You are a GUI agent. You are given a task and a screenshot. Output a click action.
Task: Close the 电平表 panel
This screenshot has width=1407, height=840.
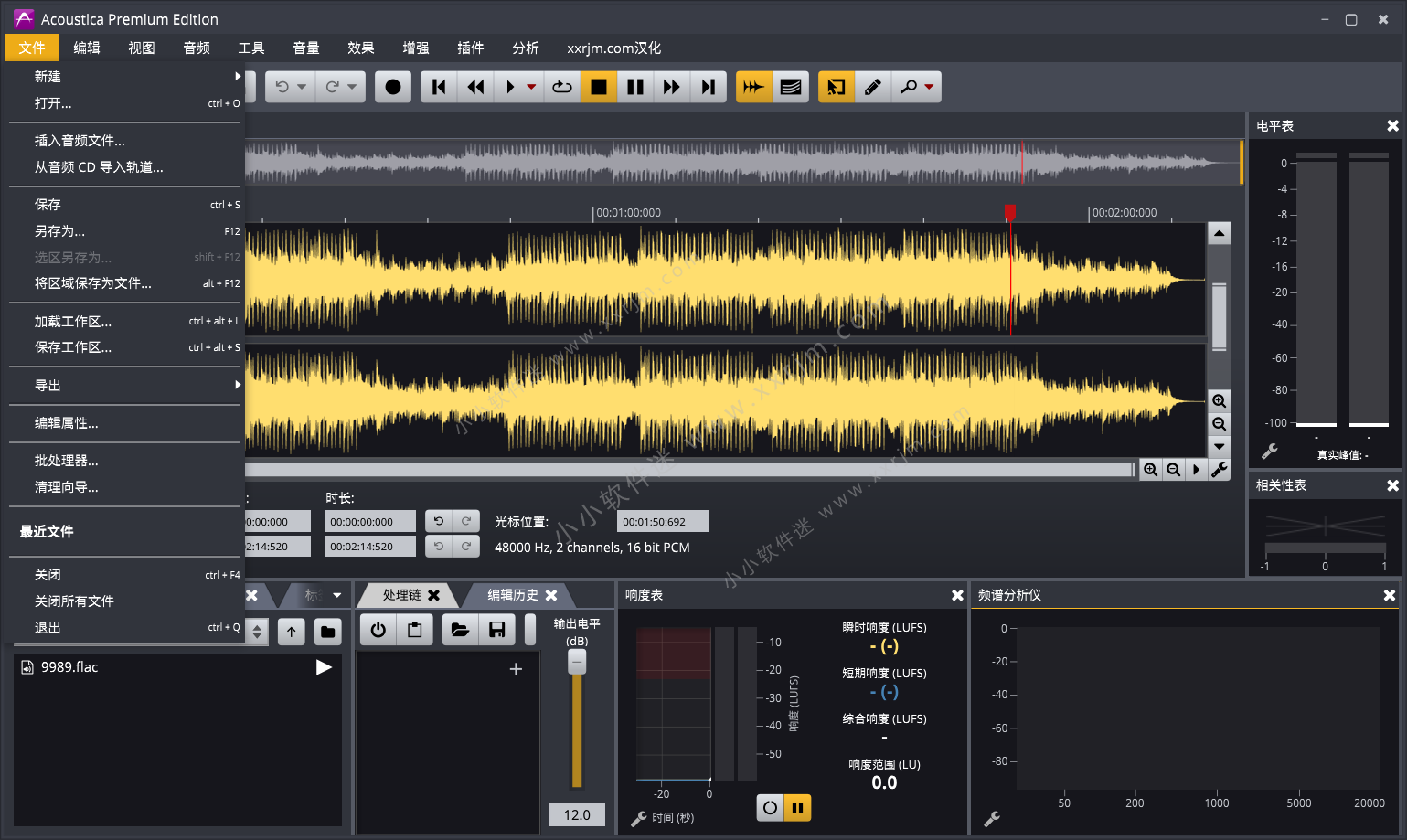[1392, 126]
